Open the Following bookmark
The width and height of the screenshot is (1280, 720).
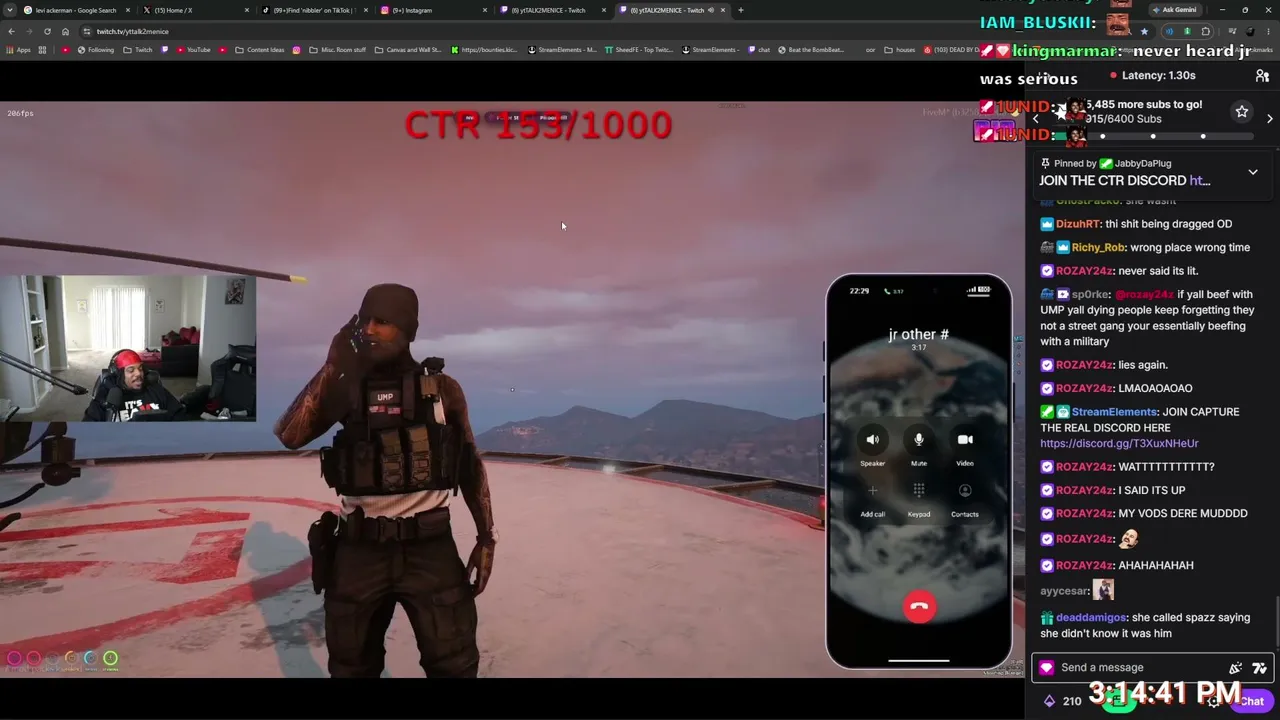pyautogui.click(x=96, y=50)
